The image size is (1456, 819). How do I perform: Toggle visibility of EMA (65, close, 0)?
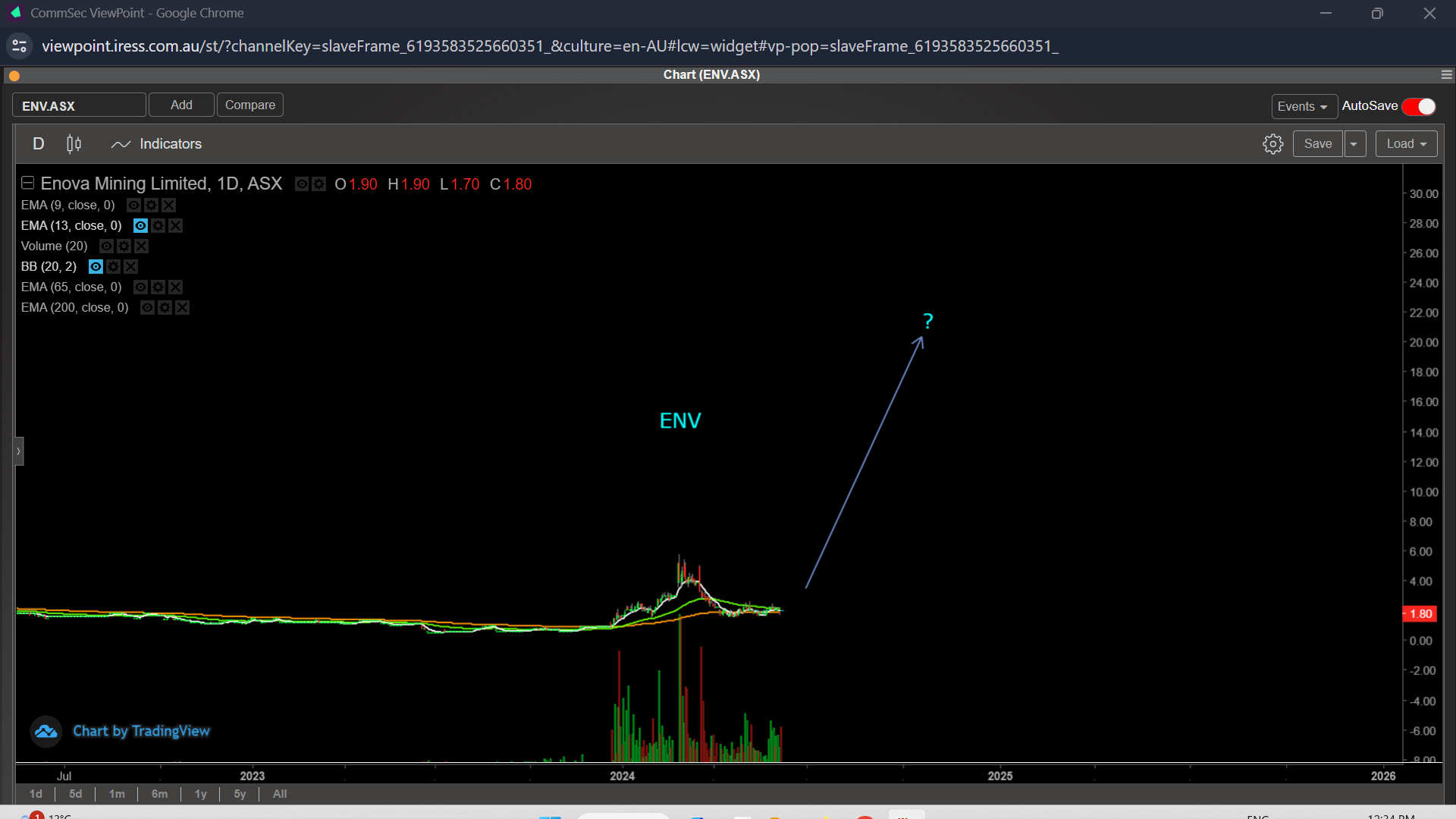pyautogui.click(x=140, y=287)
